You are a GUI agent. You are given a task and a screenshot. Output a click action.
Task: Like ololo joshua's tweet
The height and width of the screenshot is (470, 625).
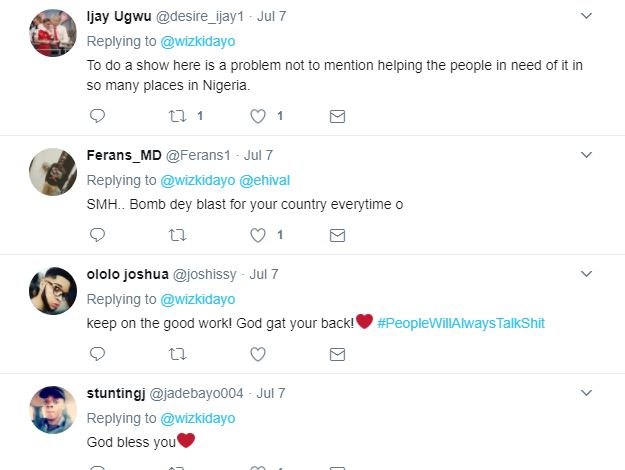[258, 354]
